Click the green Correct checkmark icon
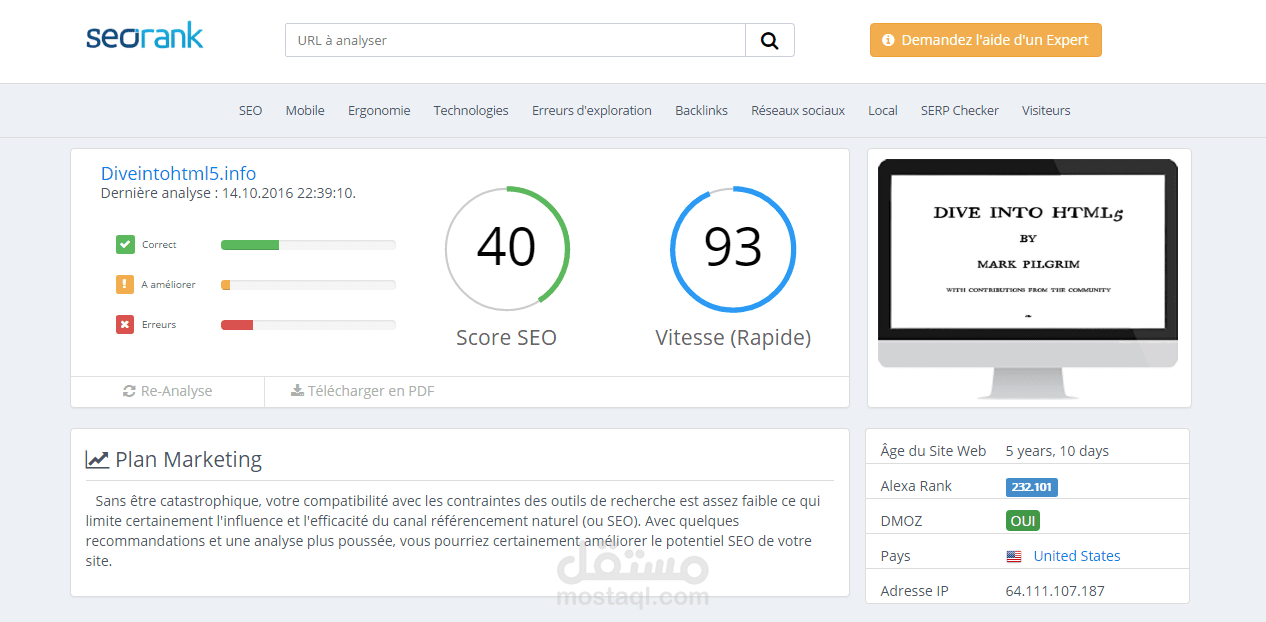Viewport: 1266px width, 622px height. point(125,244)
